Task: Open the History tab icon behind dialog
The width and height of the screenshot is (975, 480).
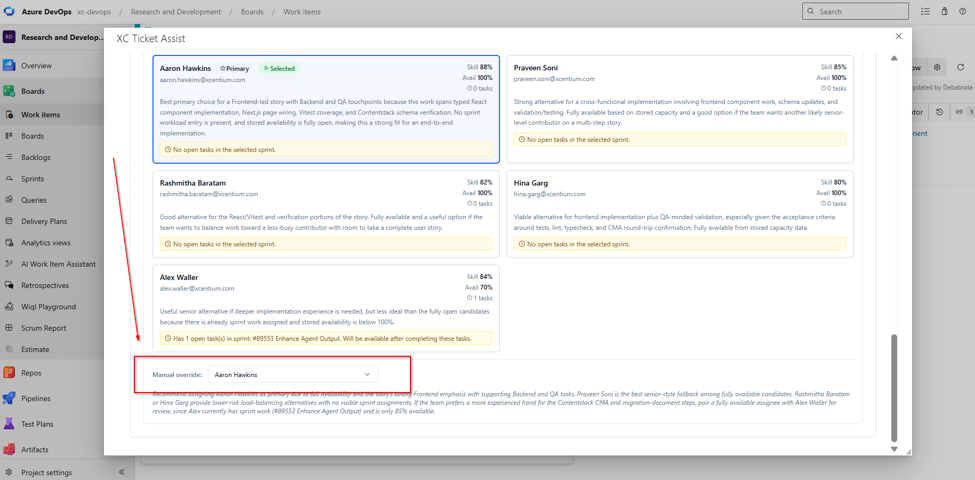Action: pyautogui.click(x=939, y=112)
